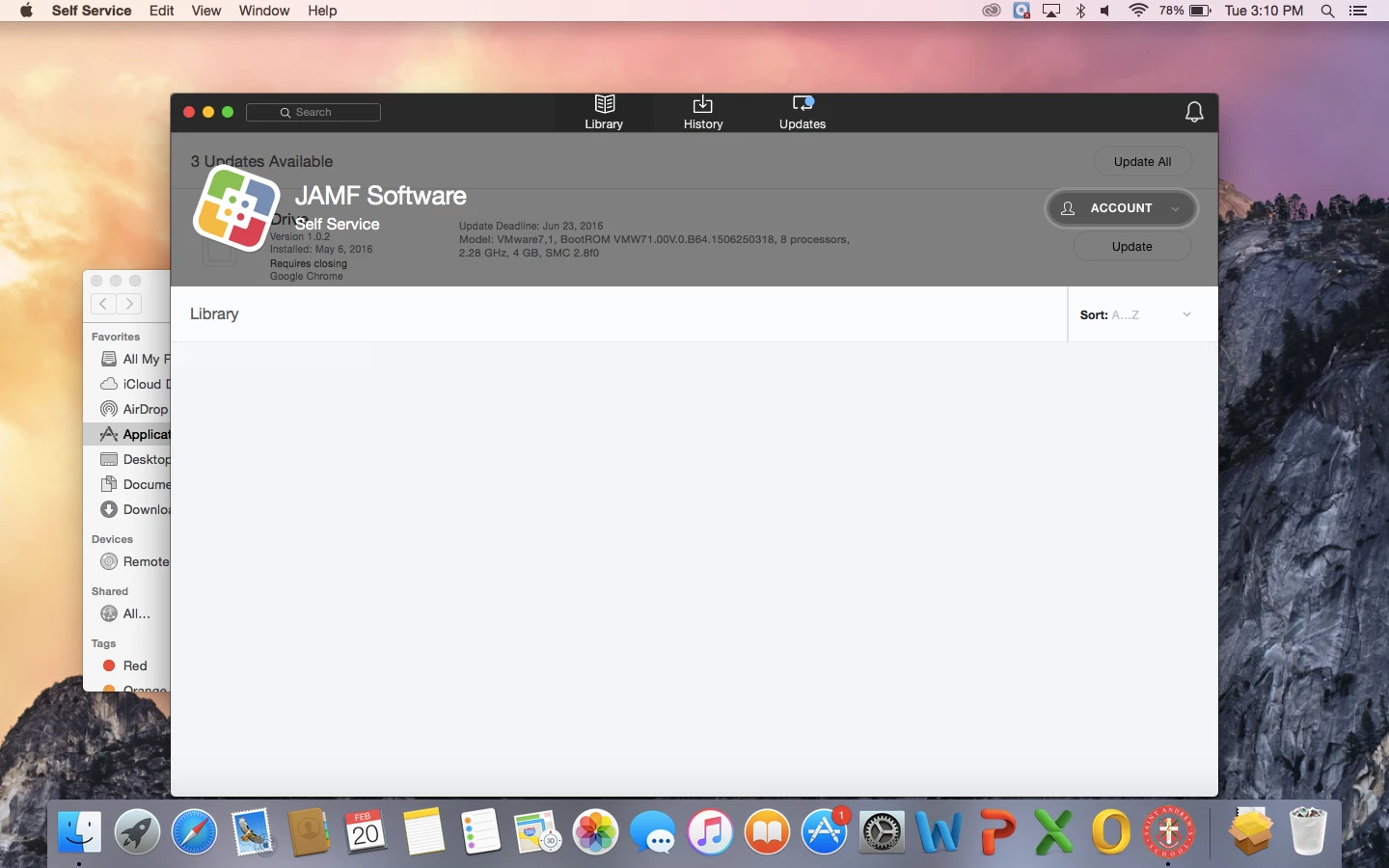Open the Window menu
The width and height of the screenshot is (1389, 868).
tap(264, 11)
